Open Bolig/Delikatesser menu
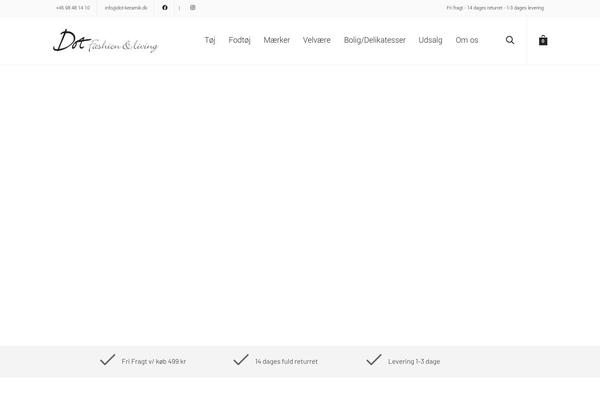This screenshot has height=400, width=600. [x=375, y=40]
